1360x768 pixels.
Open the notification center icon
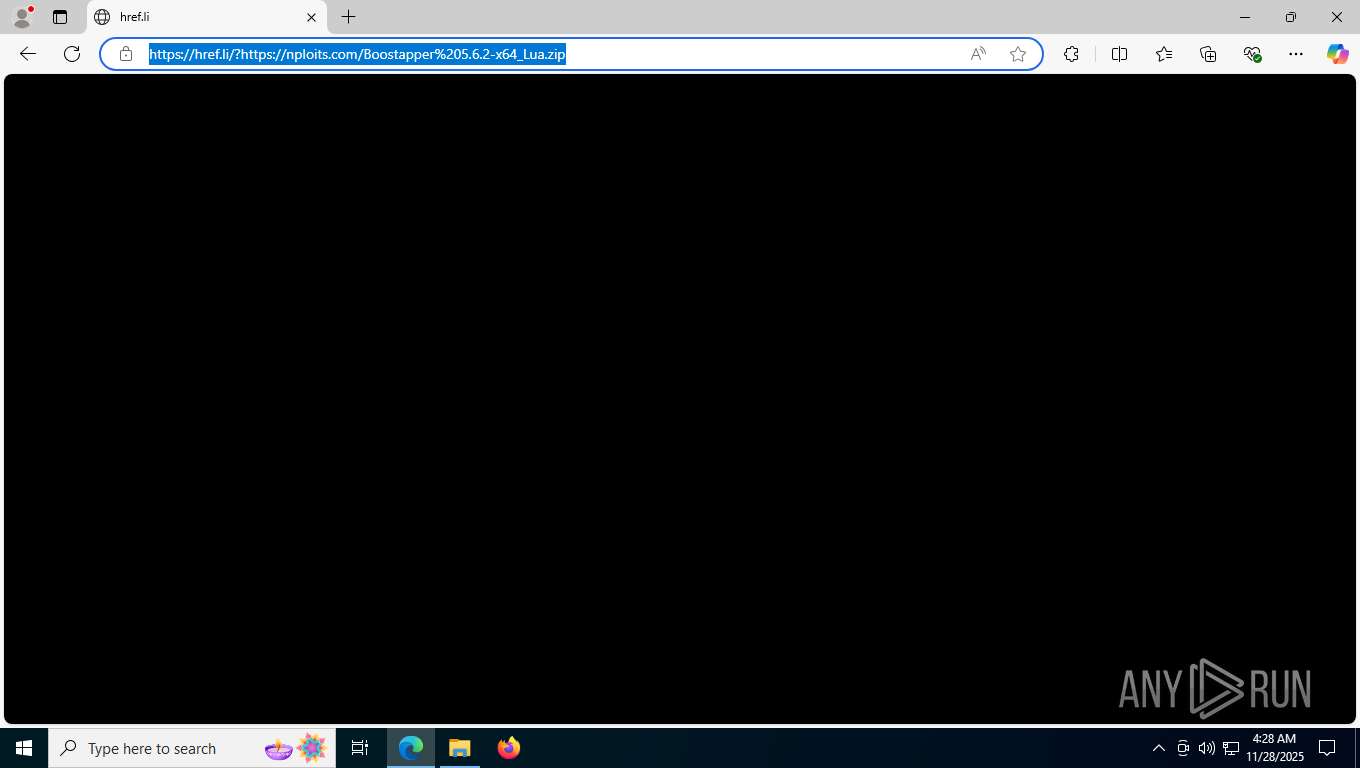(1328, 748)
